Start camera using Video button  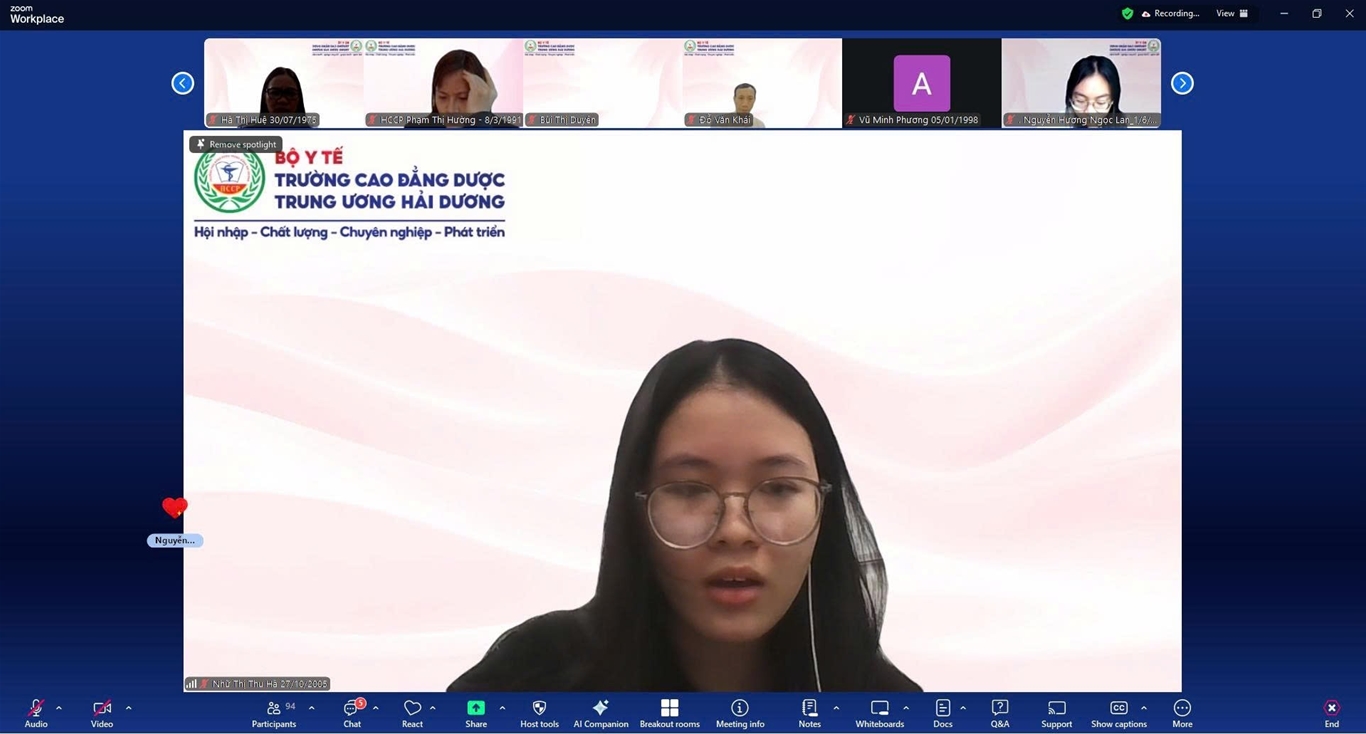coord(102,713)
